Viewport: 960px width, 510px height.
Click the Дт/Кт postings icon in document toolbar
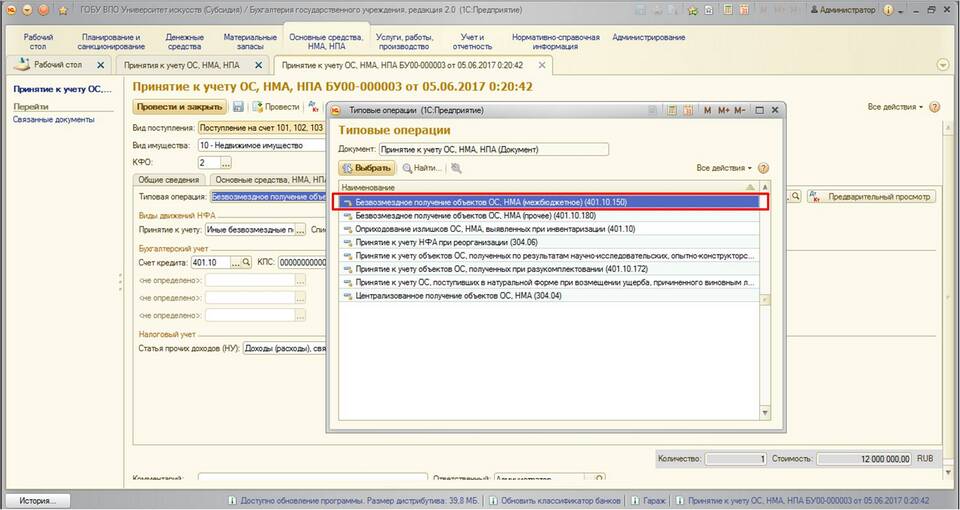314,107
